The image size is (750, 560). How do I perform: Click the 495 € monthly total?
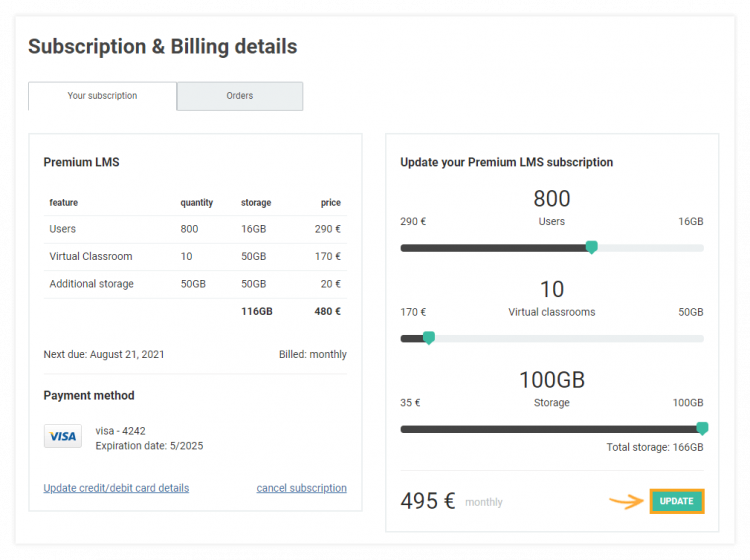[x=428, y=501]
